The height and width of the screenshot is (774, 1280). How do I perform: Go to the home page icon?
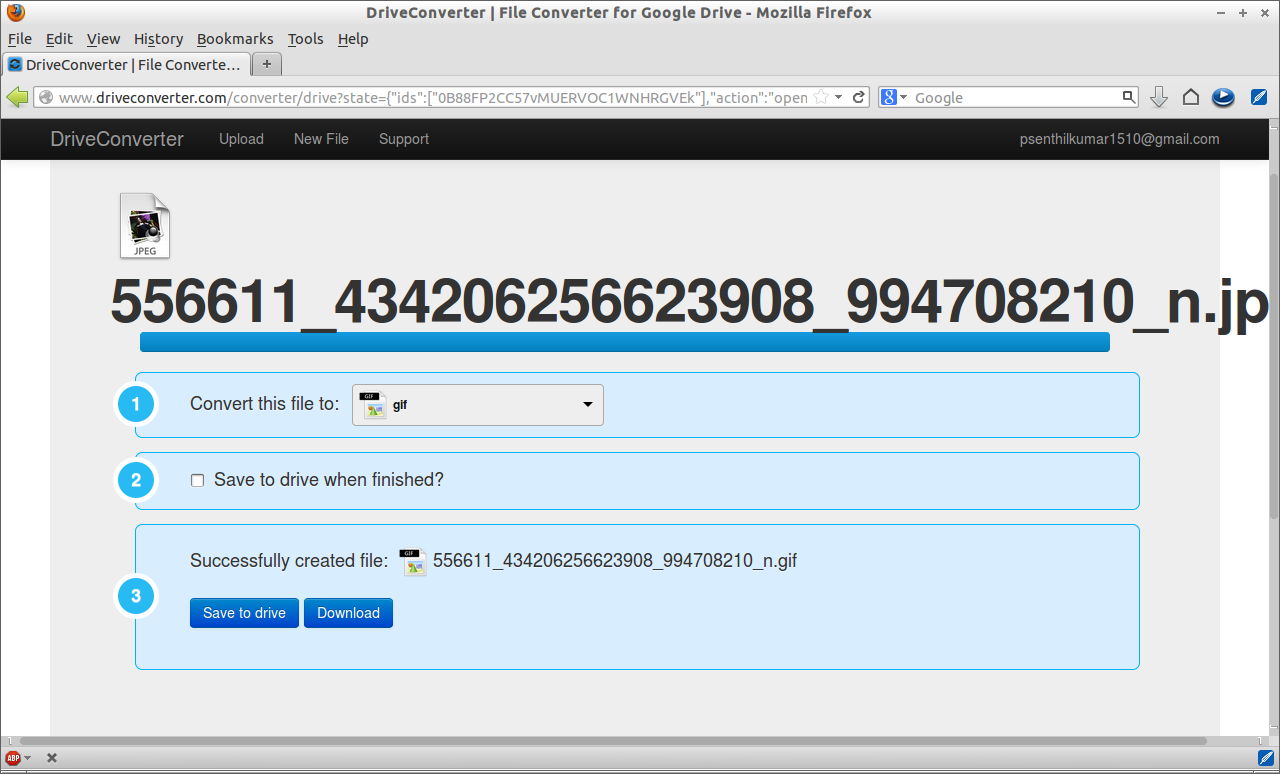tap(1190, 97)
